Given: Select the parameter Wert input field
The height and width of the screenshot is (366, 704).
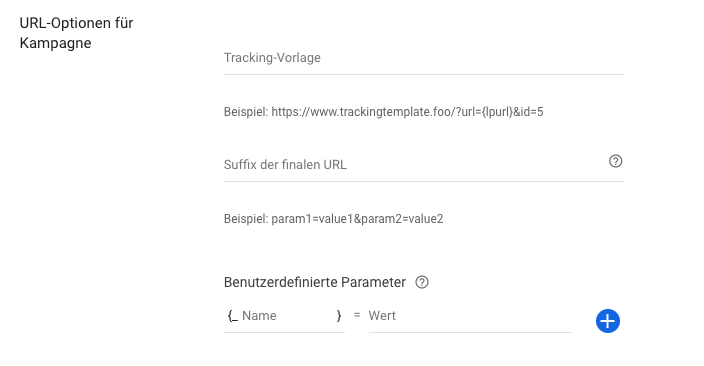Looking at the screenshot, I should (470, 316).
